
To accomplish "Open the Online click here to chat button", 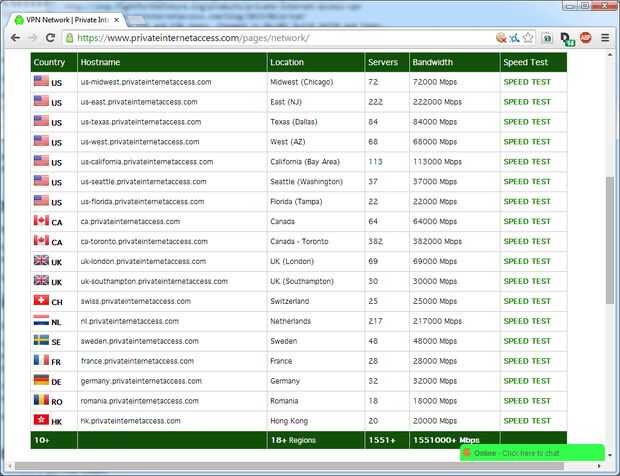I will [x=532, y=453].
